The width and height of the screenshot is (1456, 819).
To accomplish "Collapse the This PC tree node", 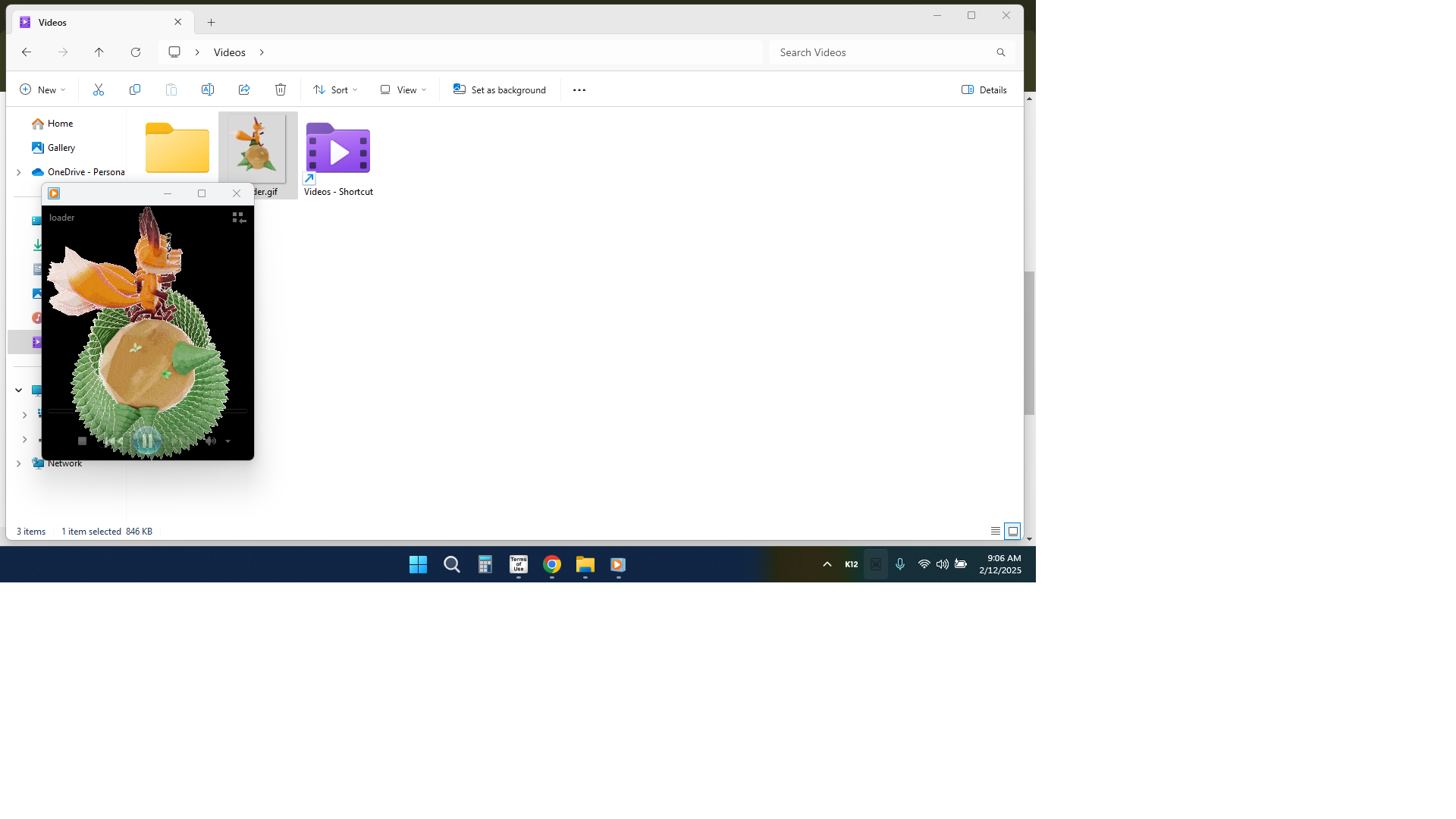I will click(18, 391).
